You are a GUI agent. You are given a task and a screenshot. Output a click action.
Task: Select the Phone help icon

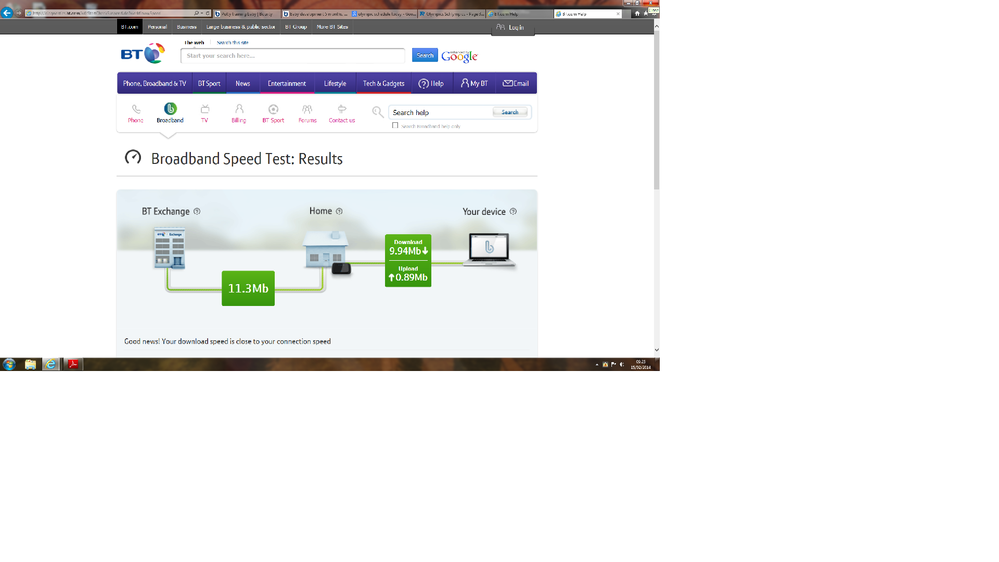136,113
